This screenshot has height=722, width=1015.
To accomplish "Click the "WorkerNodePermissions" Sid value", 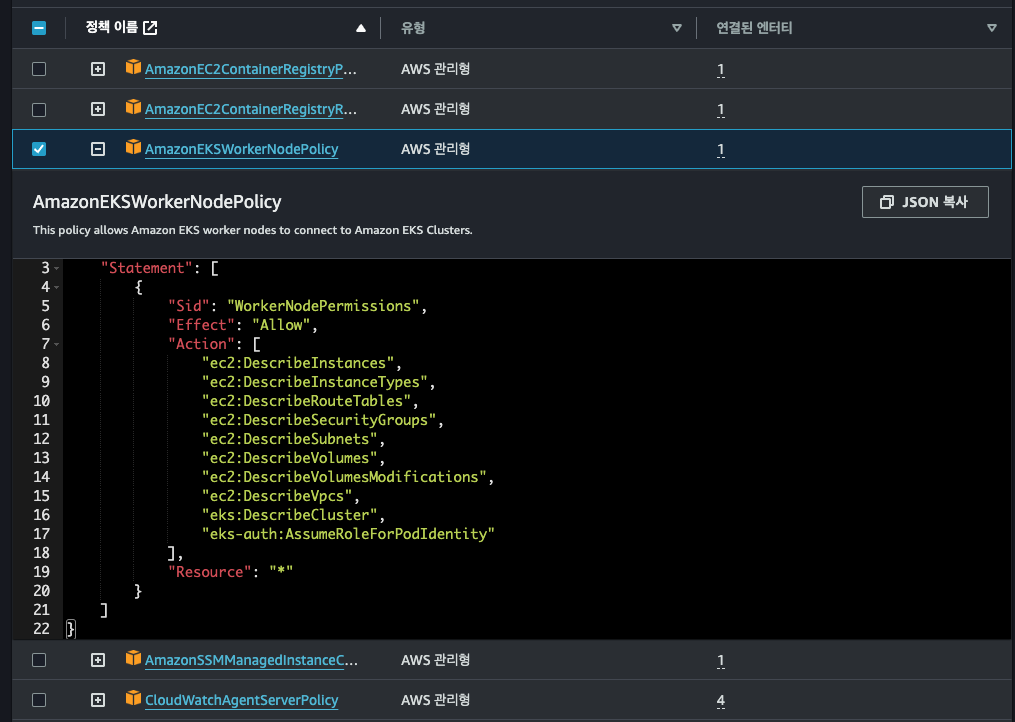I will point(322,306).
